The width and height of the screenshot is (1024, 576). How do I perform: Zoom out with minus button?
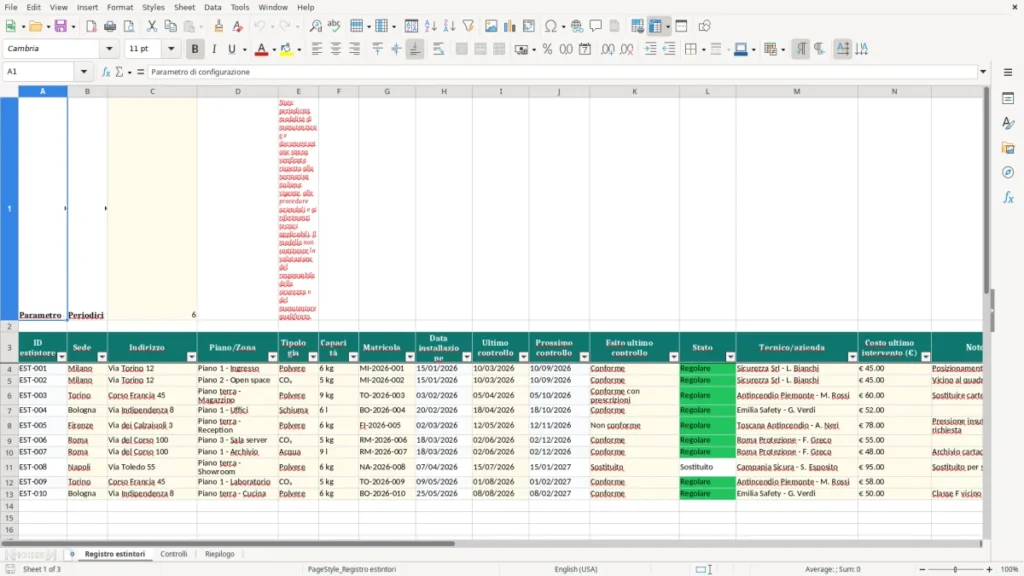tap(922, 569)
